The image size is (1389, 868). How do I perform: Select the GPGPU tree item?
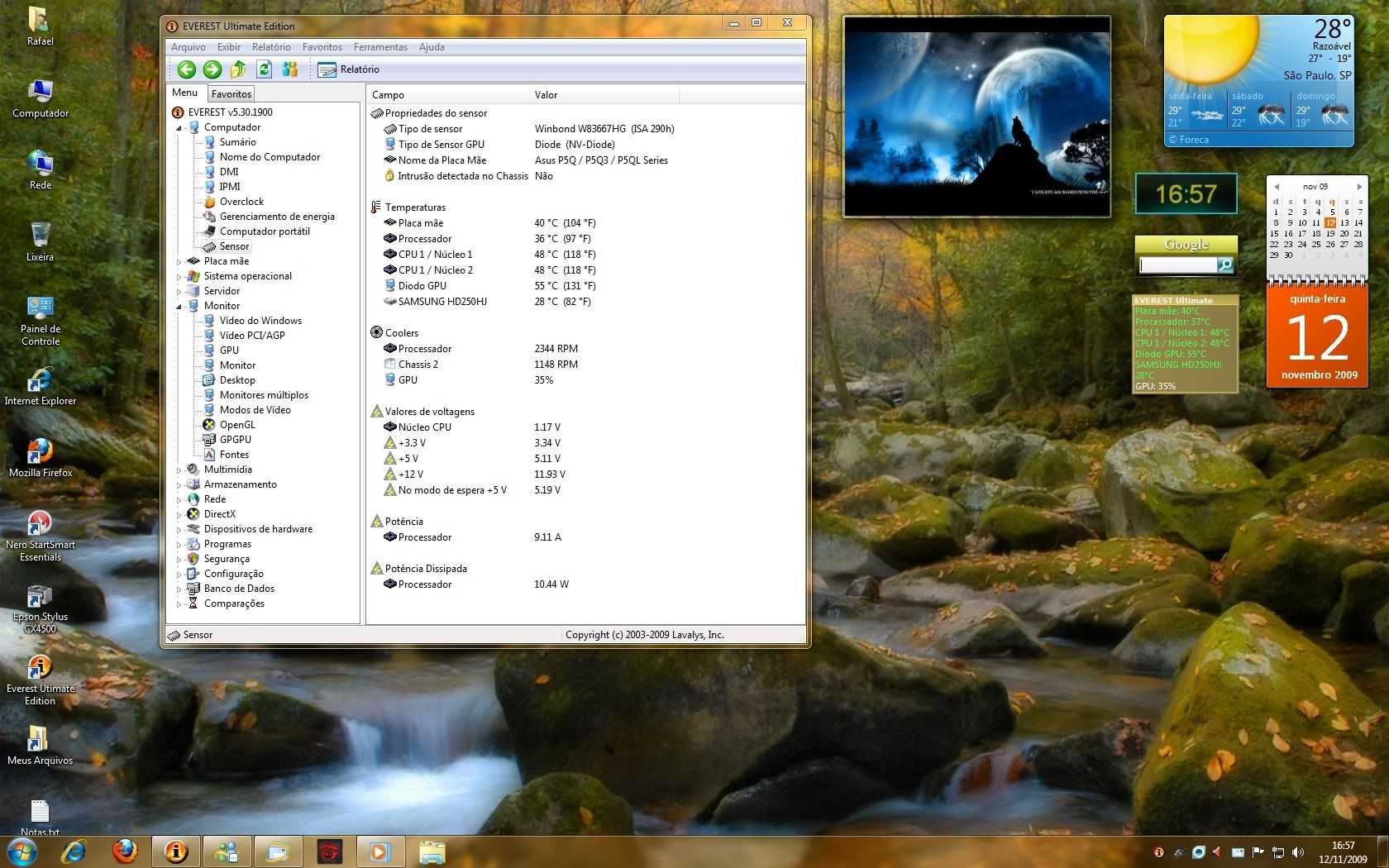coord(235,440)
